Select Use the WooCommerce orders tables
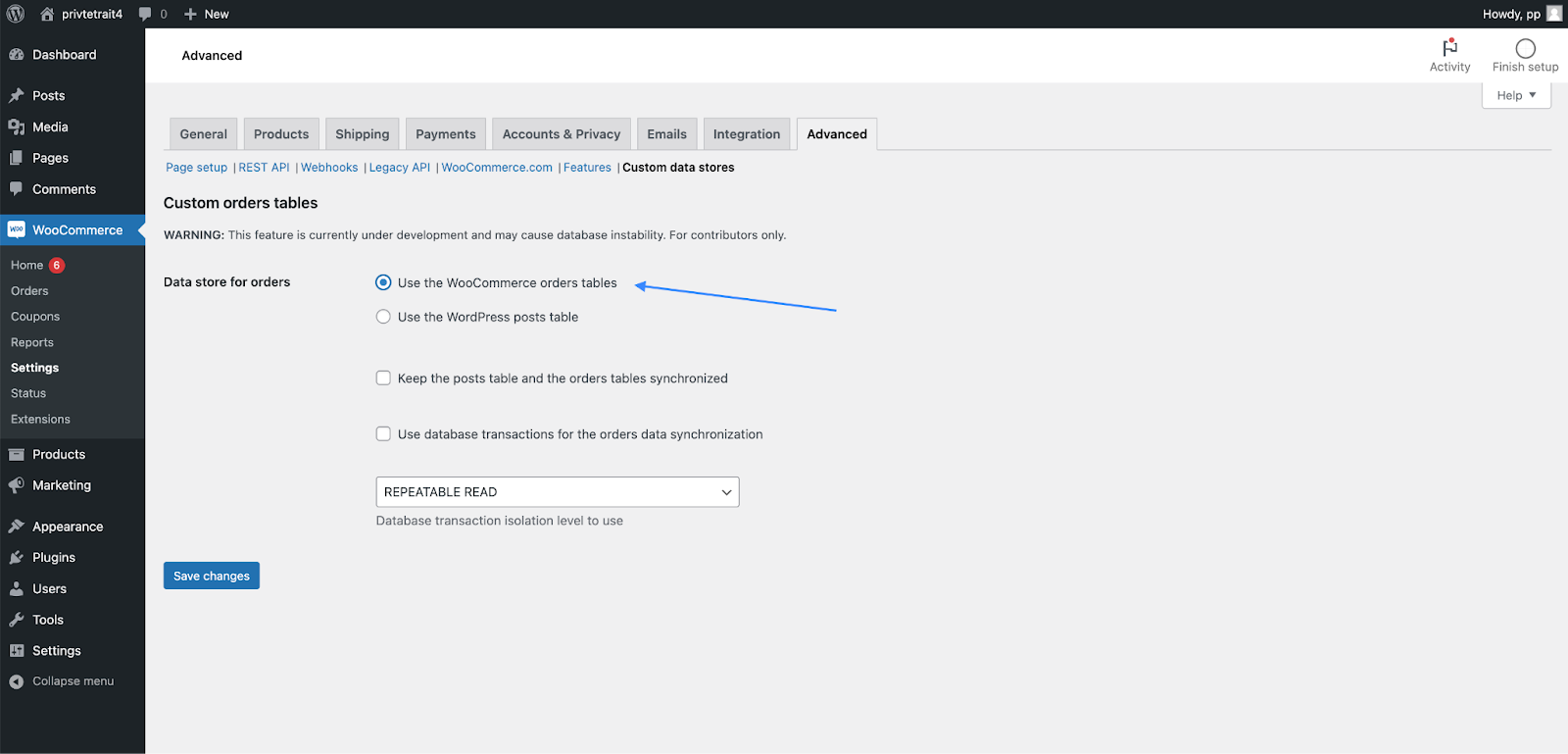This screenshot has width=1568, height=754. tap(383, 282)
